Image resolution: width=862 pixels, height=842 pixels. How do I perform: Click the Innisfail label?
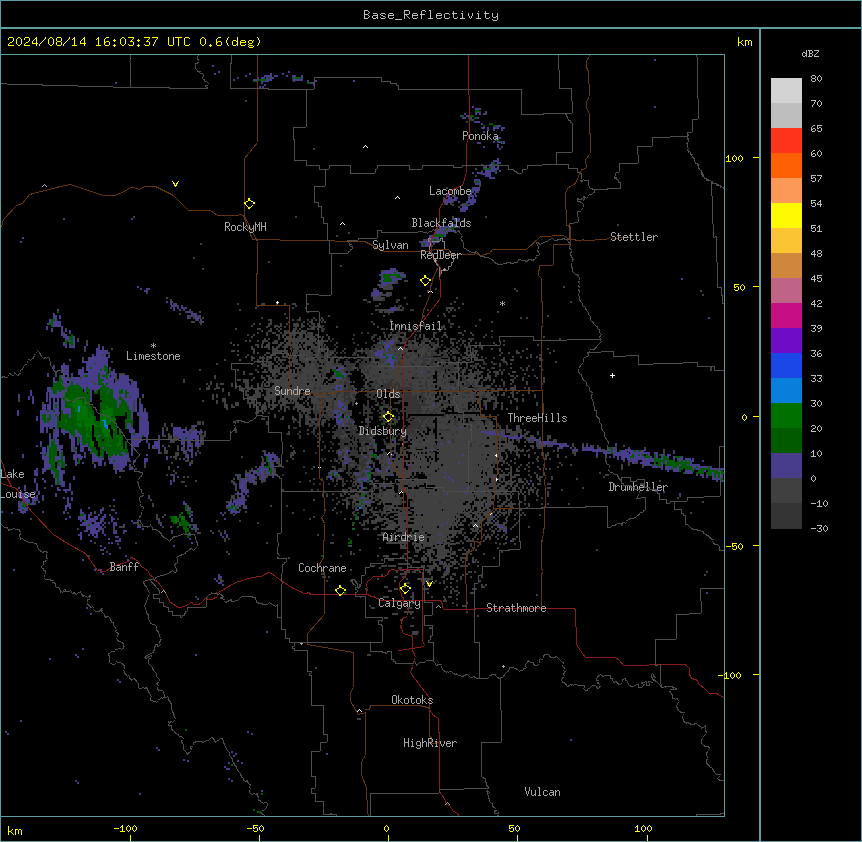click(416, 326)
